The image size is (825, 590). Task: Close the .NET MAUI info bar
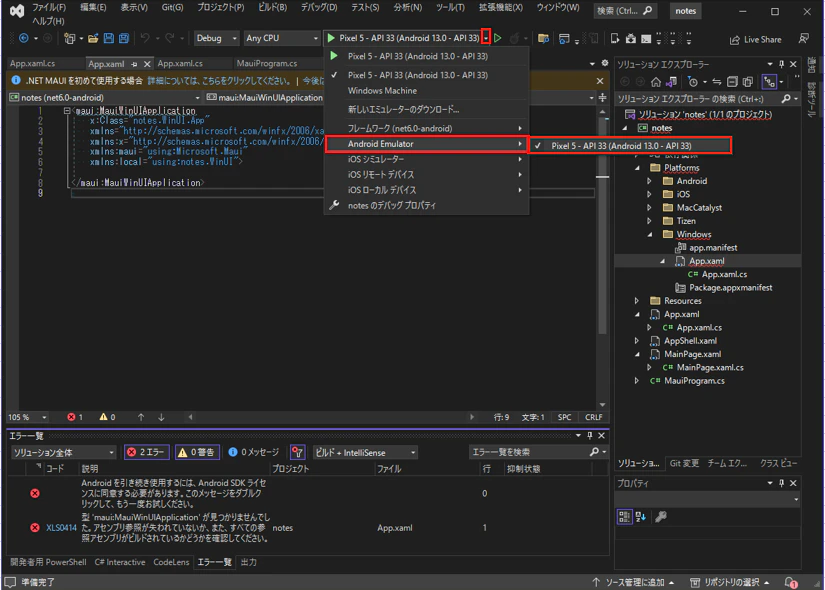point(600,81)
